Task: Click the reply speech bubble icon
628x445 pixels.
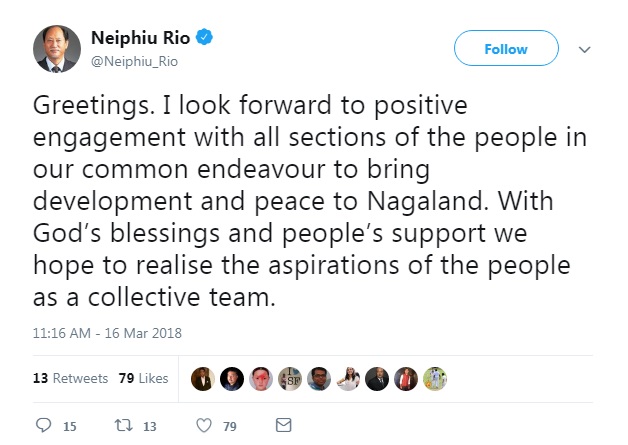Action: click(44, 425)
